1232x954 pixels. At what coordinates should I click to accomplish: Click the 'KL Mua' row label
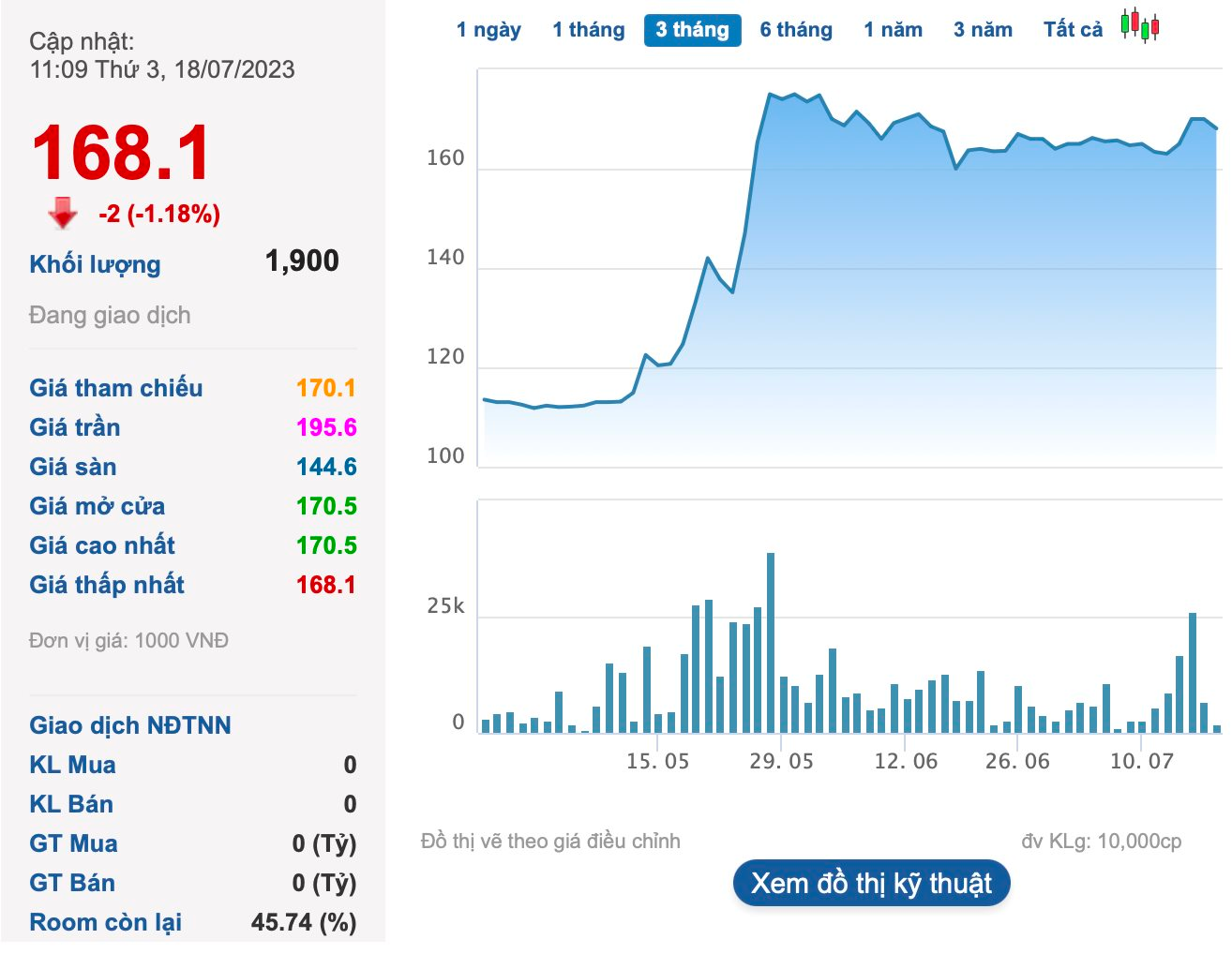point(72,765)
